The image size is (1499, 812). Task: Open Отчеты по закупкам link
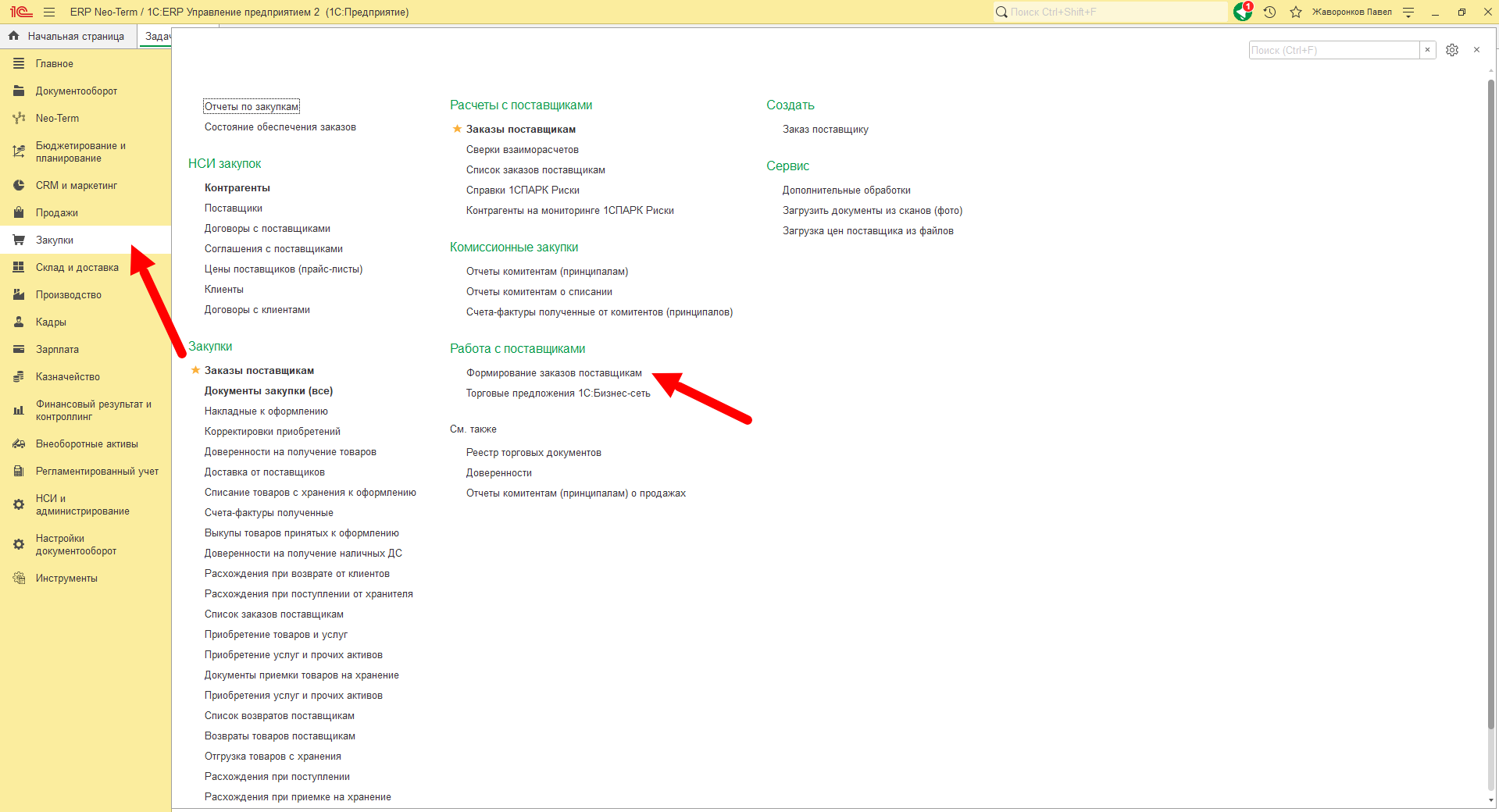point(252,107)
